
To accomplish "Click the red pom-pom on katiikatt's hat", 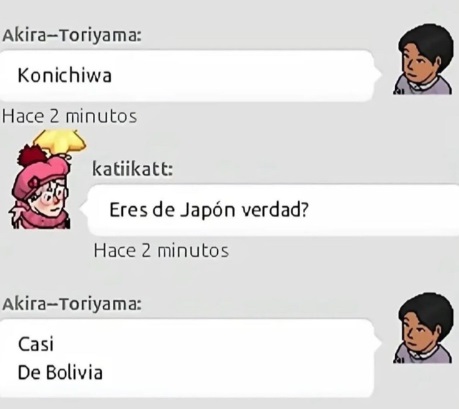I will (x=33, y=157).
